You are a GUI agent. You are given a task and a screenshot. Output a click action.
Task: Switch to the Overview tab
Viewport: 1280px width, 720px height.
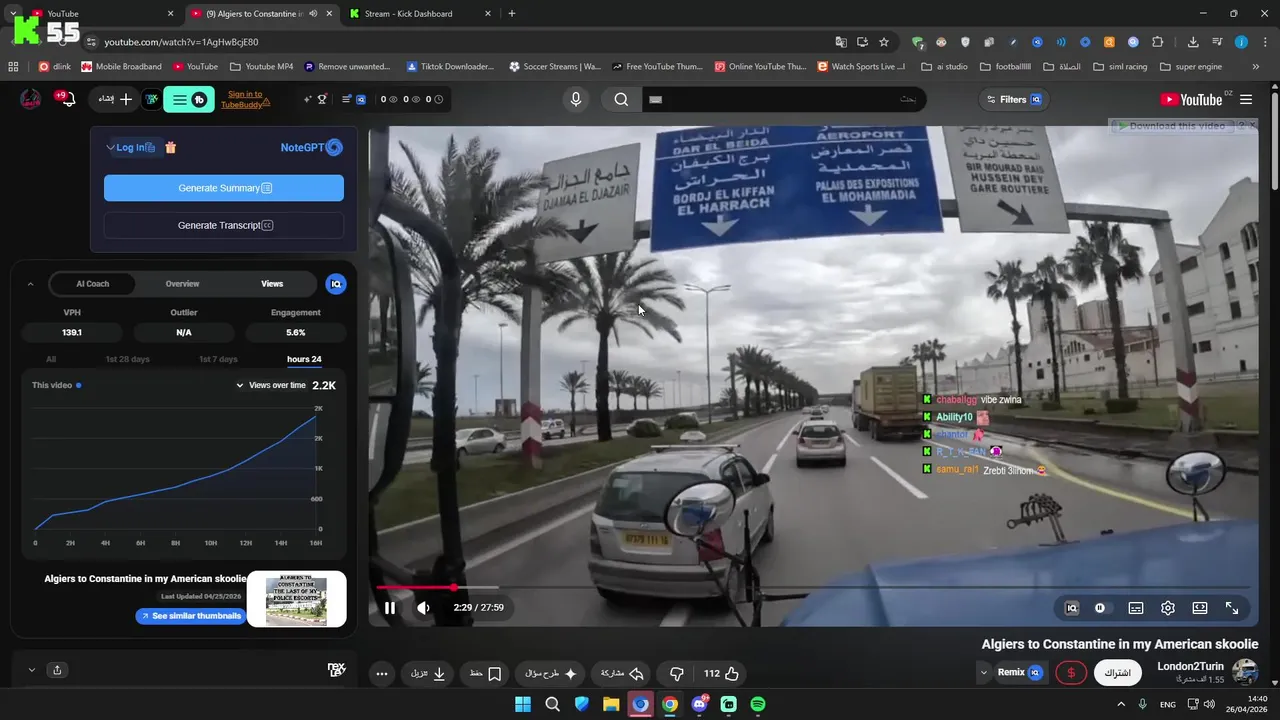182,284
